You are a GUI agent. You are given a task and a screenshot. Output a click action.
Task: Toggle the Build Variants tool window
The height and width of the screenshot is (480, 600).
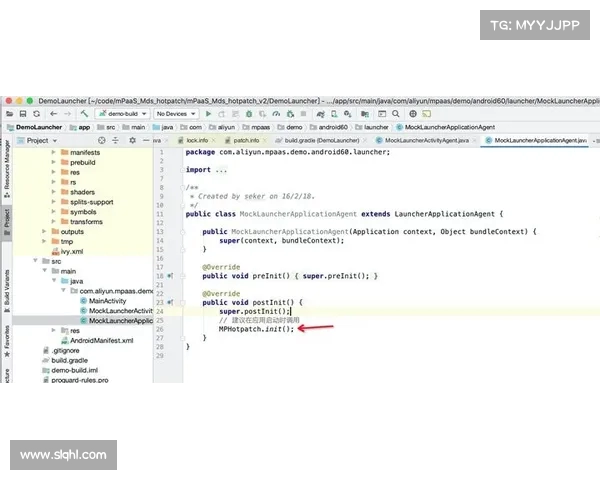tap(7, 291)
